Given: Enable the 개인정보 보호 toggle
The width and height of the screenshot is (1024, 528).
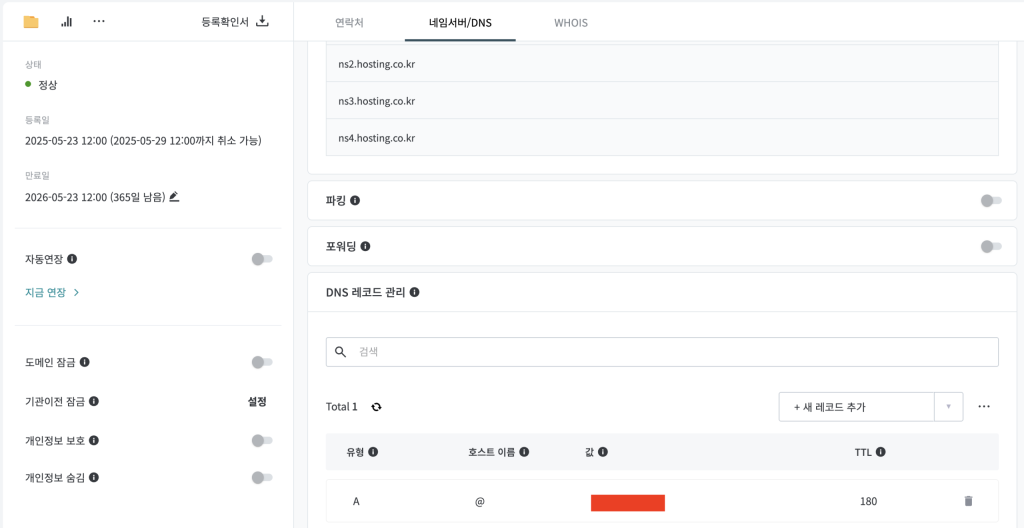Looking at the screenshot, I should pyautogui.click(x=262, y=440).
